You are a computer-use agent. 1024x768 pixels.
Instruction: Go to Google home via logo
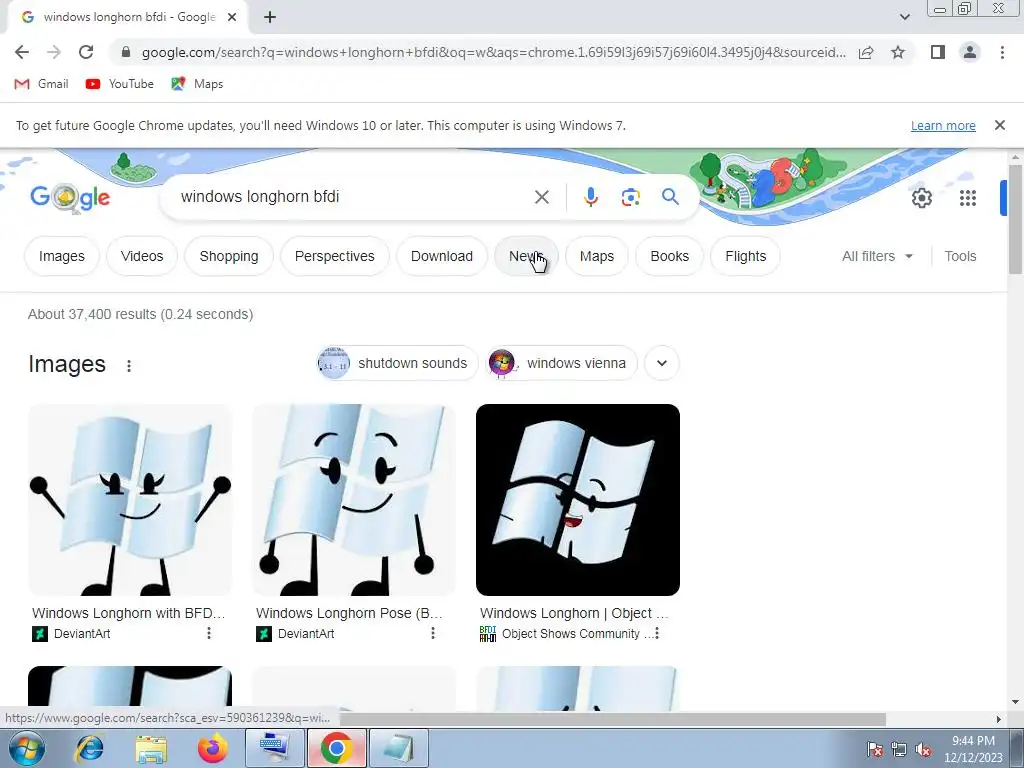(71, 197)
